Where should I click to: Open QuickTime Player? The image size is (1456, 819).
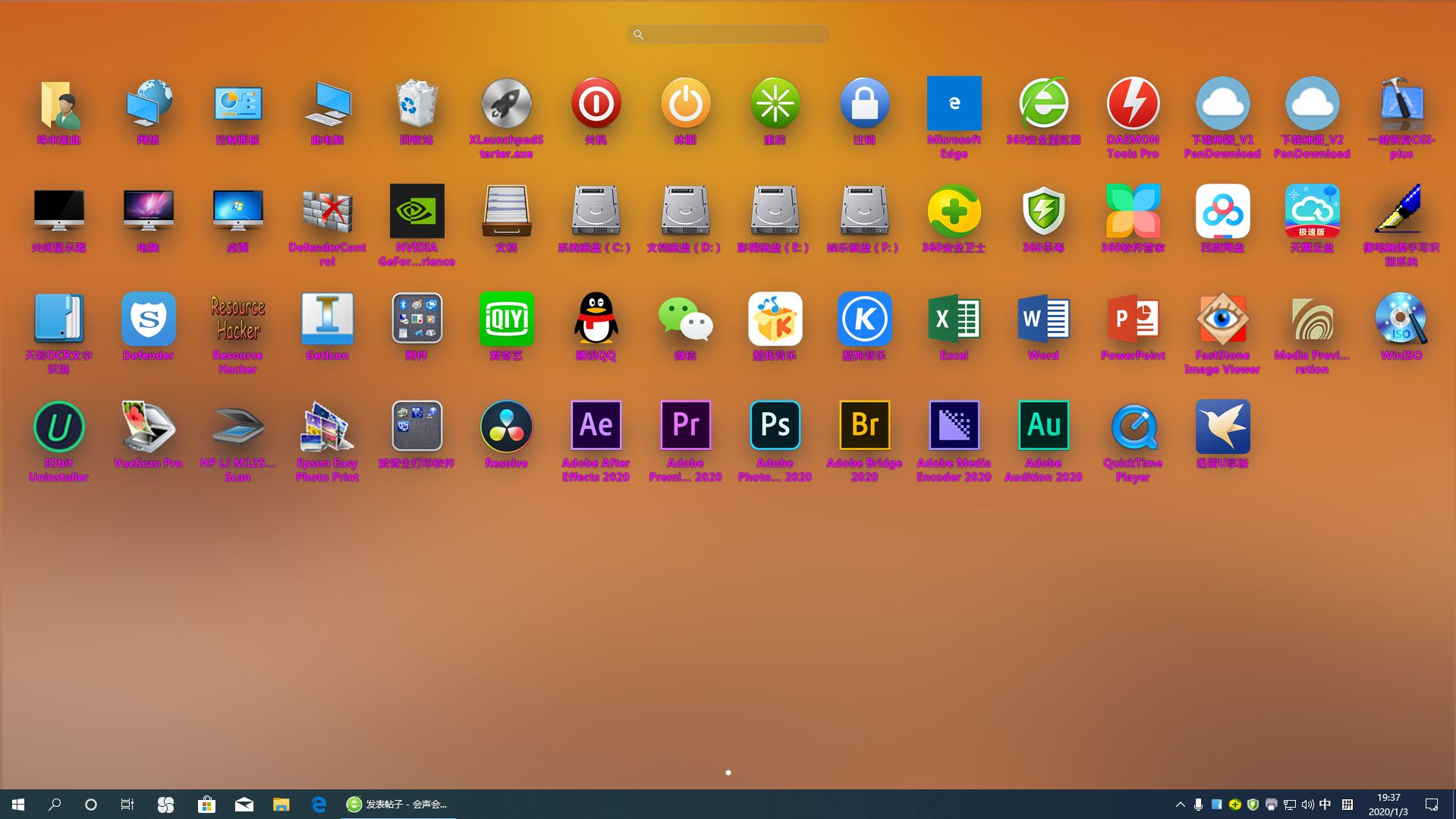point(1133,427)
